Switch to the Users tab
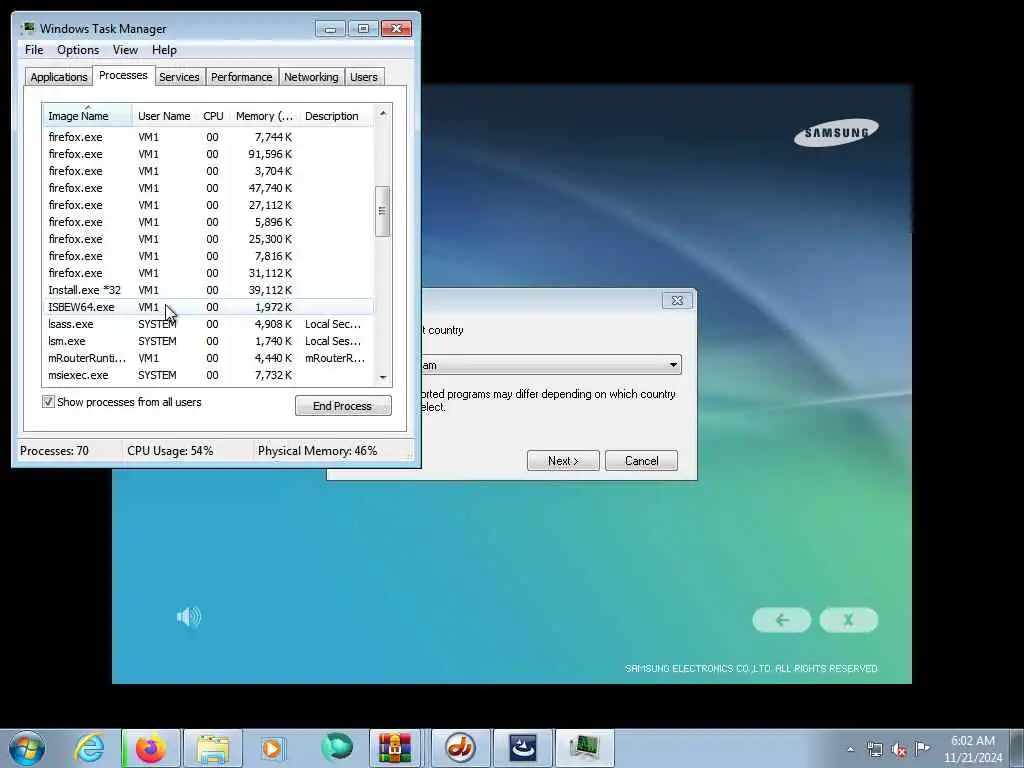1024x768 pixels. click(364, 77)
